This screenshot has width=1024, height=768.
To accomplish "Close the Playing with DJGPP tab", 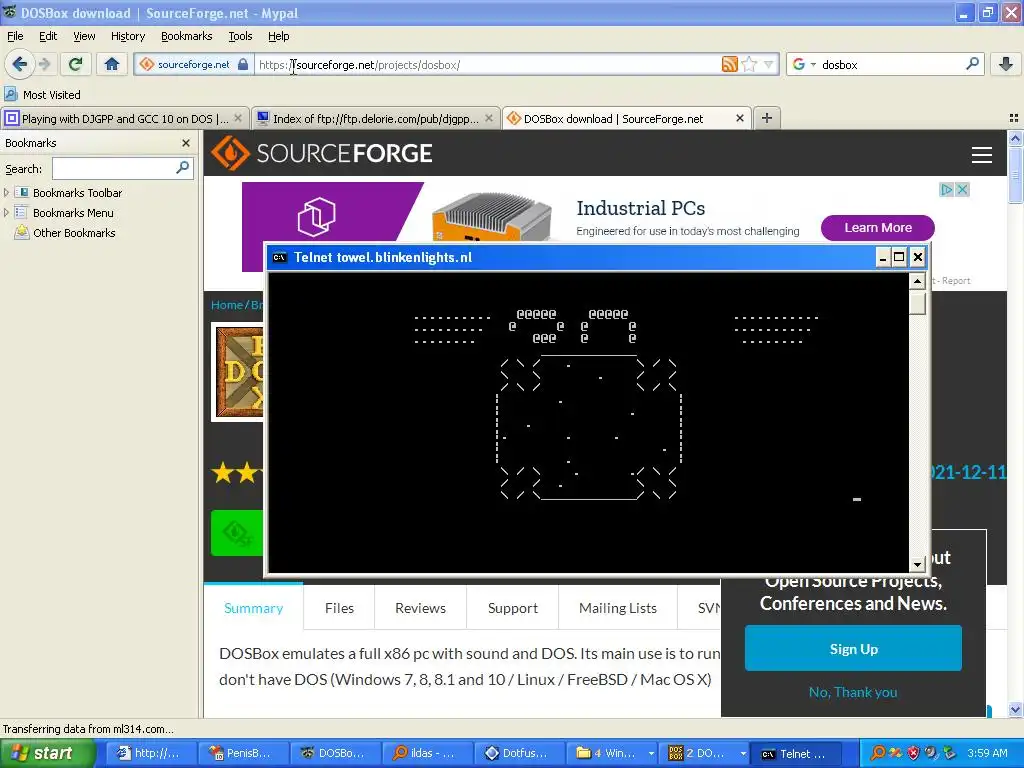I will [238, 118].
